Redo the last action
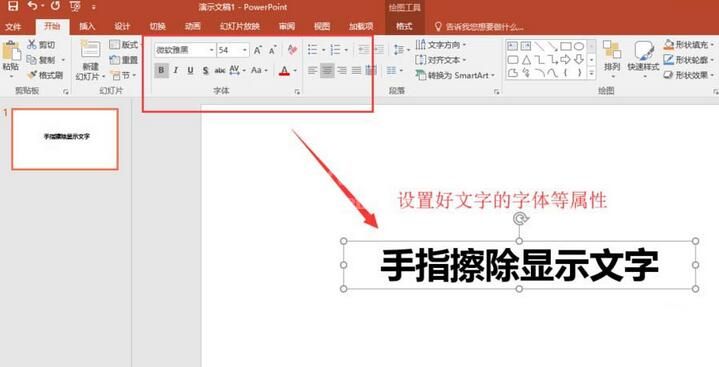Viewport: 719px width, 367px height. tap(55, 6)
